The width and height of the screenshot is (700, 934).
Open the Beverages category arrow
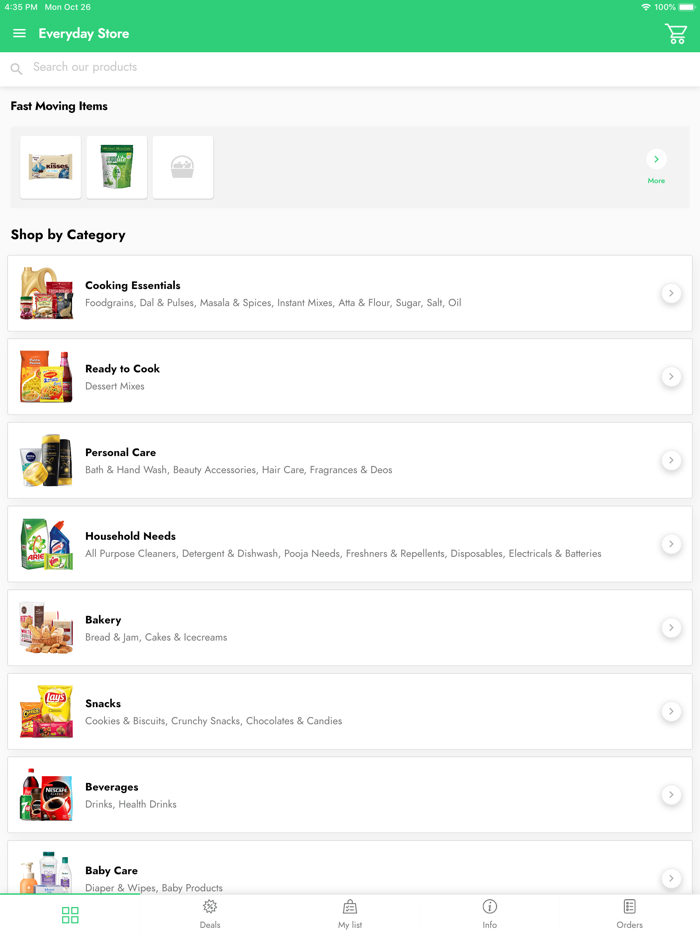pyautogui.click(x=671, y=795)
